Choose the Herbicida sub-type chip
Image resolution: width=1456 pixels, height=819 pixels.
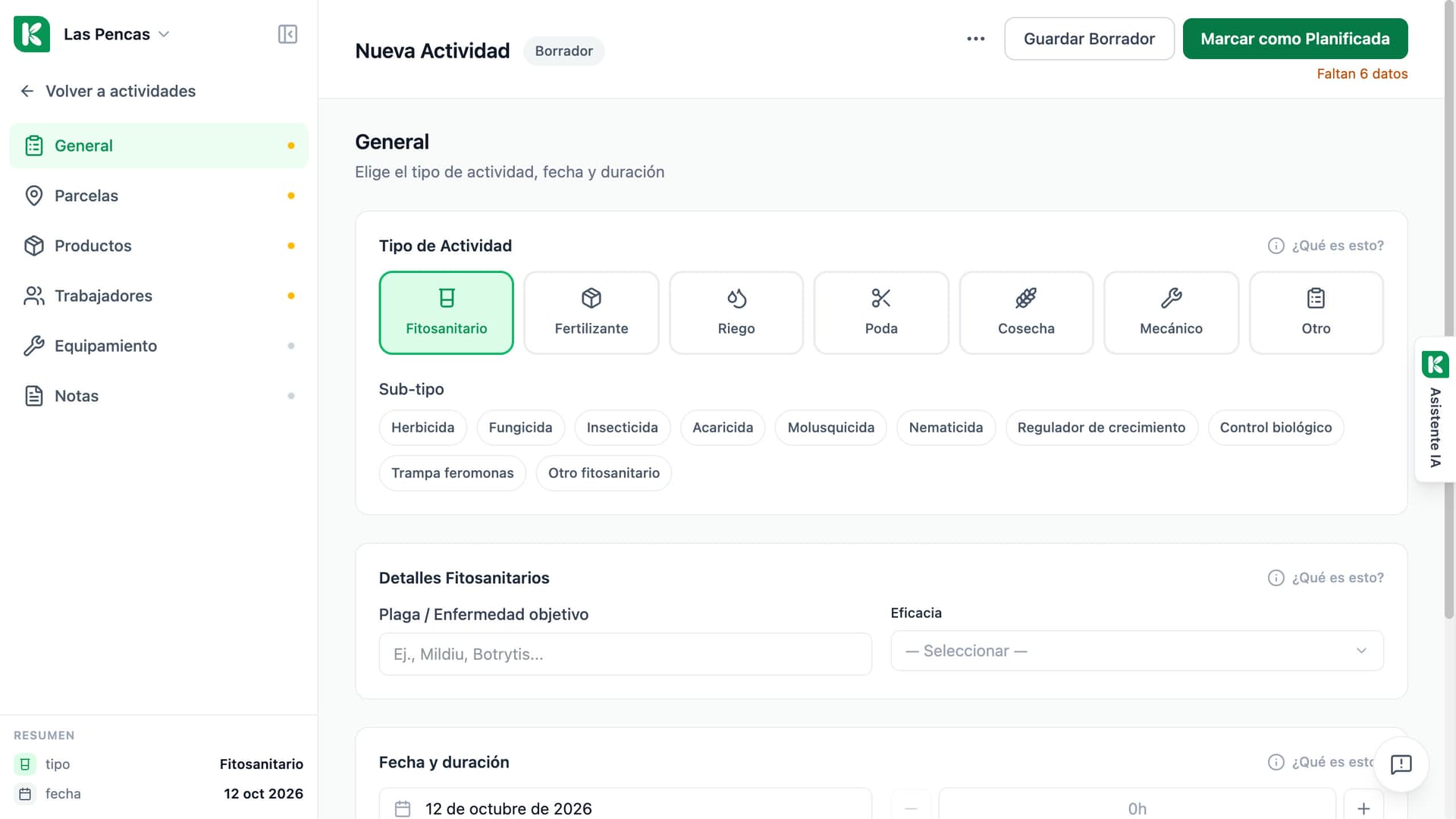[x=422, y=428]
